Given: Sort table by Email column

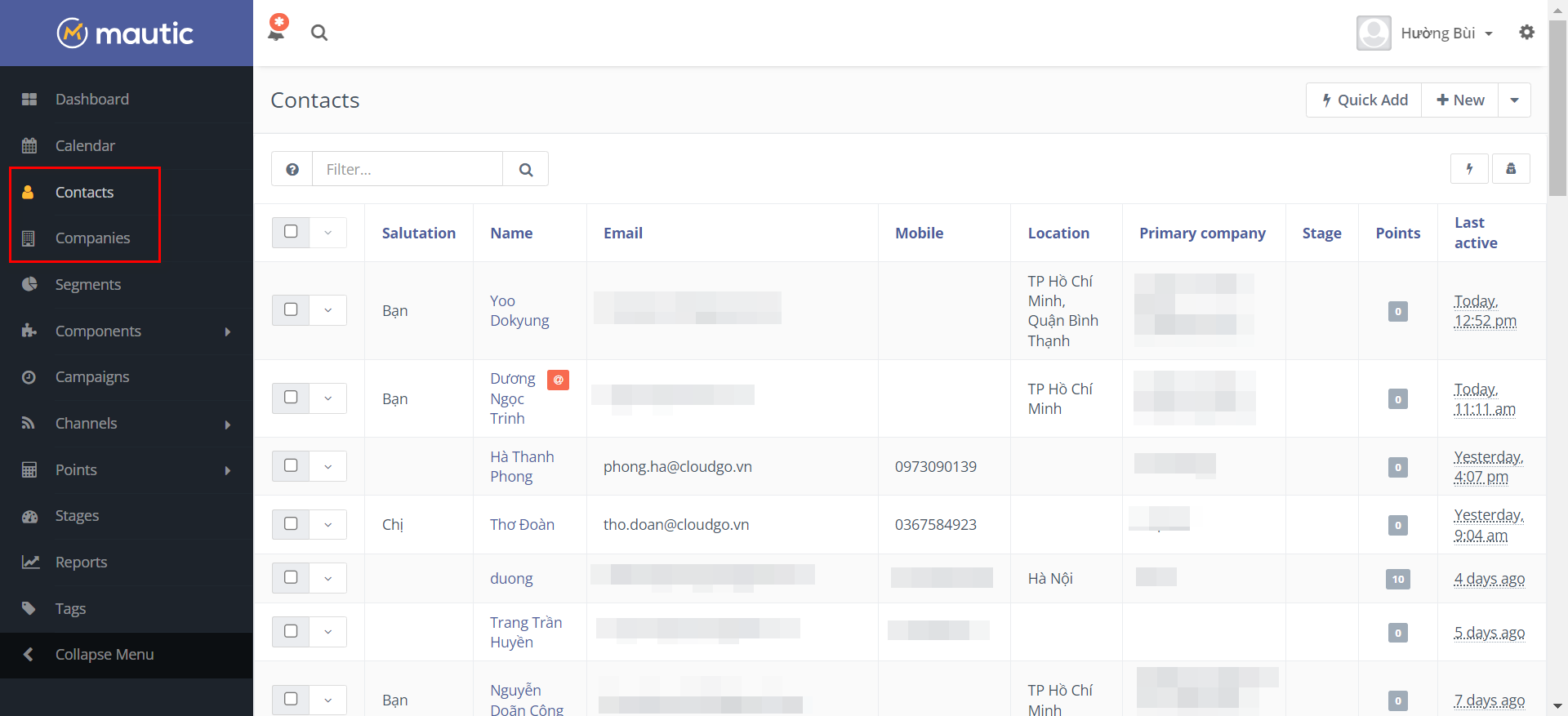Looking at the screenshot, I should 623,233.
